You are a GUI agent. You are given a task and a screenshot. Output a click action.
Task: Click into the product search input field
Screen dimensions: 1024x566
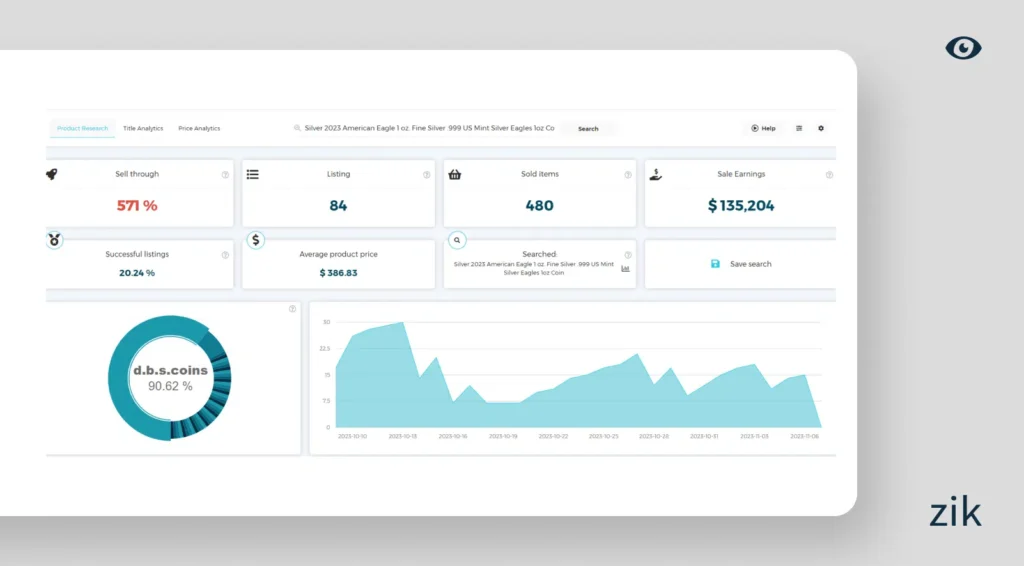click(x=428, y=129)
